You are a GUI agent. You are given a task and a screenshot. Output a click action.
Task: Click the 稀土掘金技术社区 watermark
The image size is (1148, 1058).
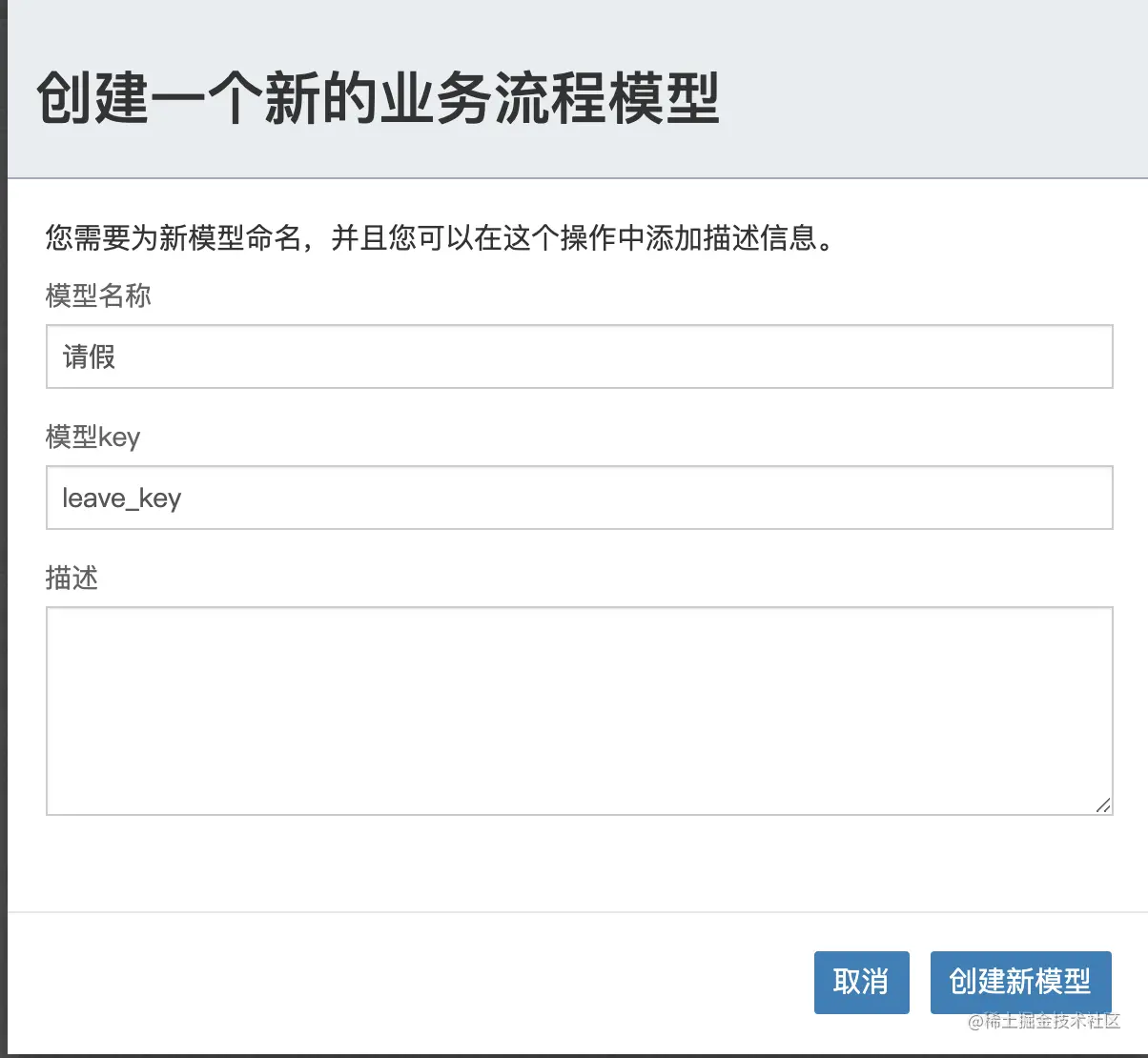click(x=1045, y=1021)
